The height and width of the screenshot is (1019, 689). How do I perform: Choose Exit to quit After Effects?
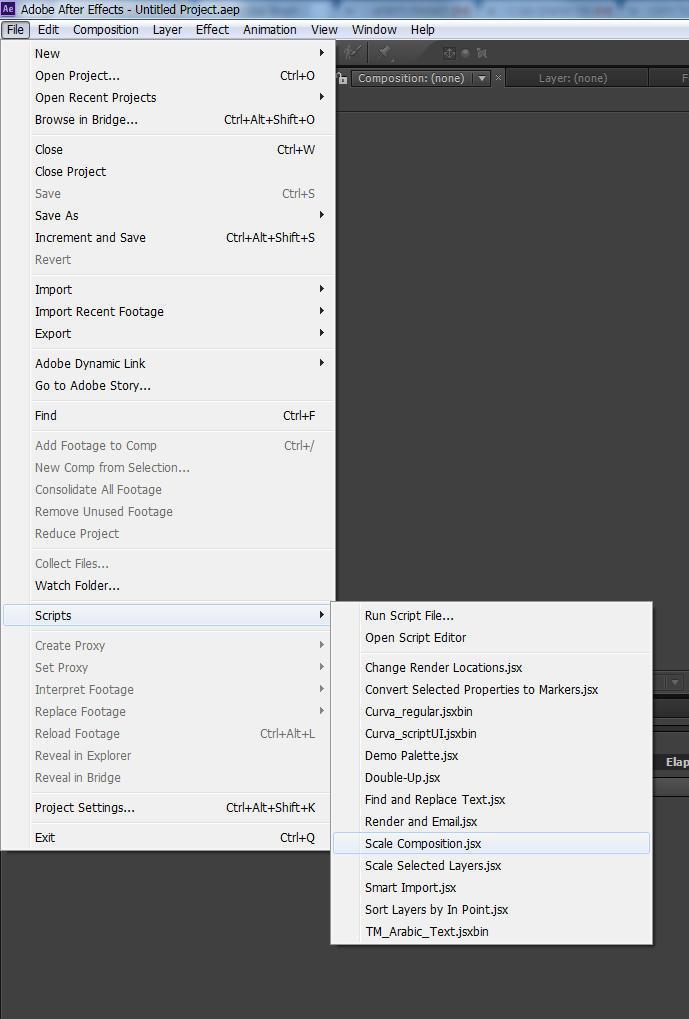pyautogui.click(x=168, y=838)
